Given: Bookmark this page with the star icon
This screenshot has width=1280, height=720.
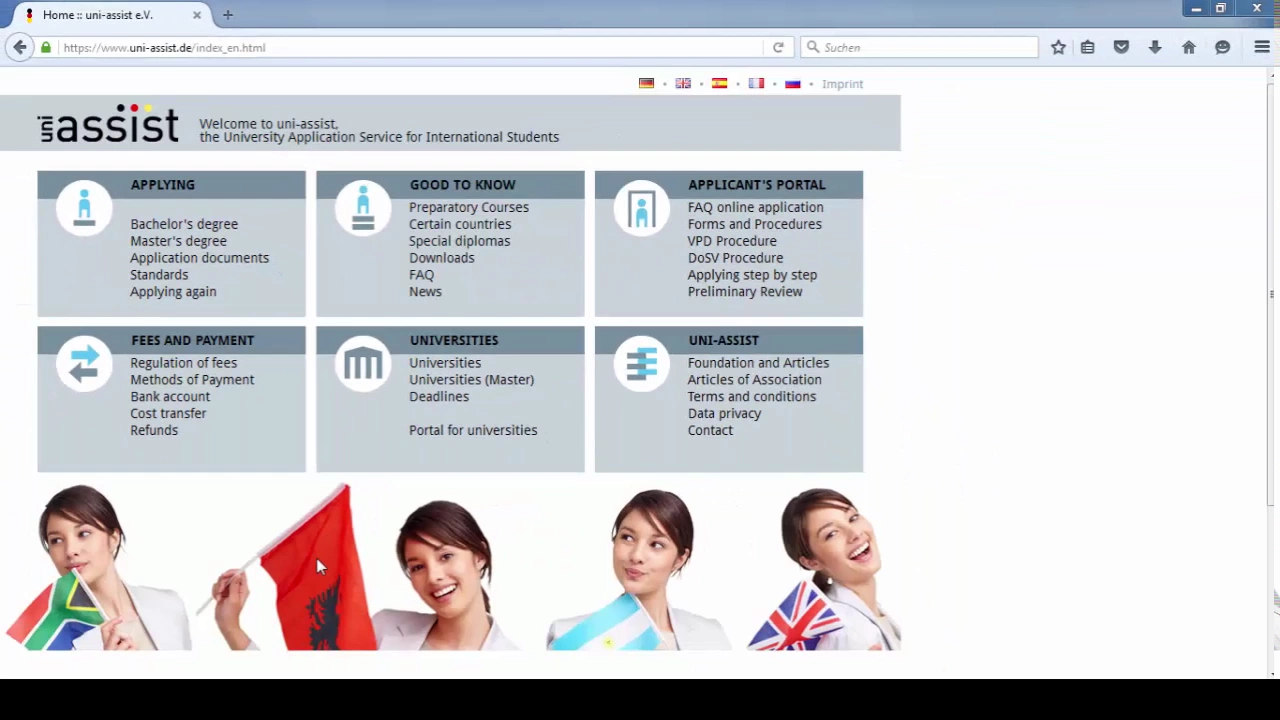Looking at the screenshot, I should (1058, 47).
